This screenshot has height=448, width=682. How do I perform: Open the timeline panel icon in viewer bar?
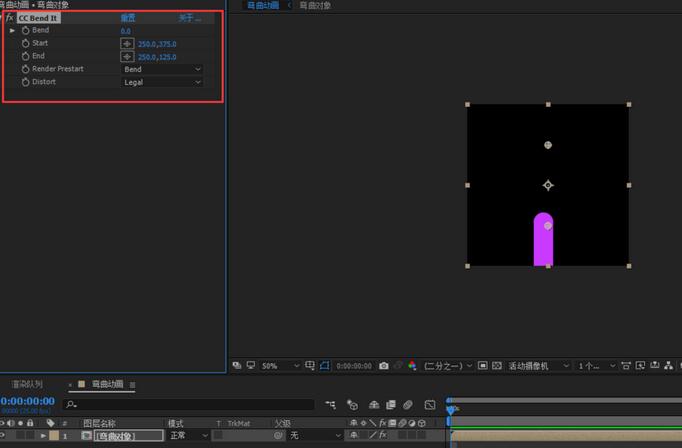pos(655,365)
